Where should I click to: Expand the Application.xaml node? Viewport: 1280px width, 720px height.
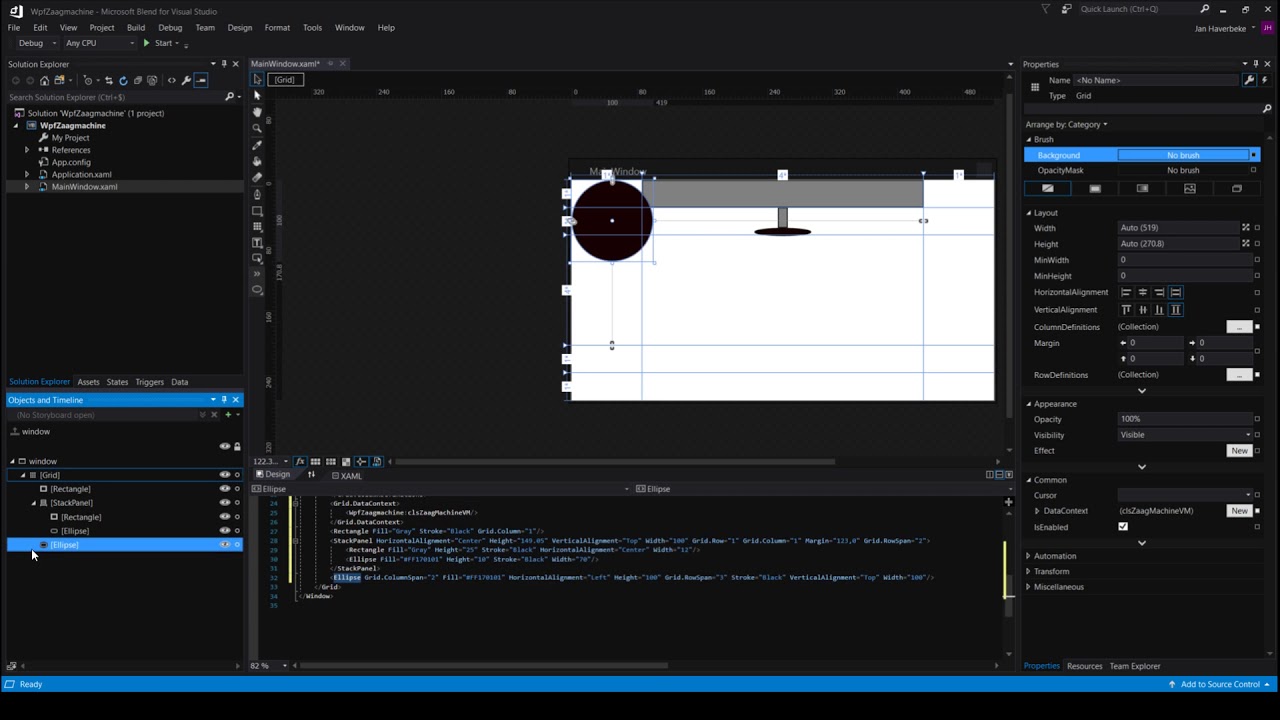click(27, 174)
